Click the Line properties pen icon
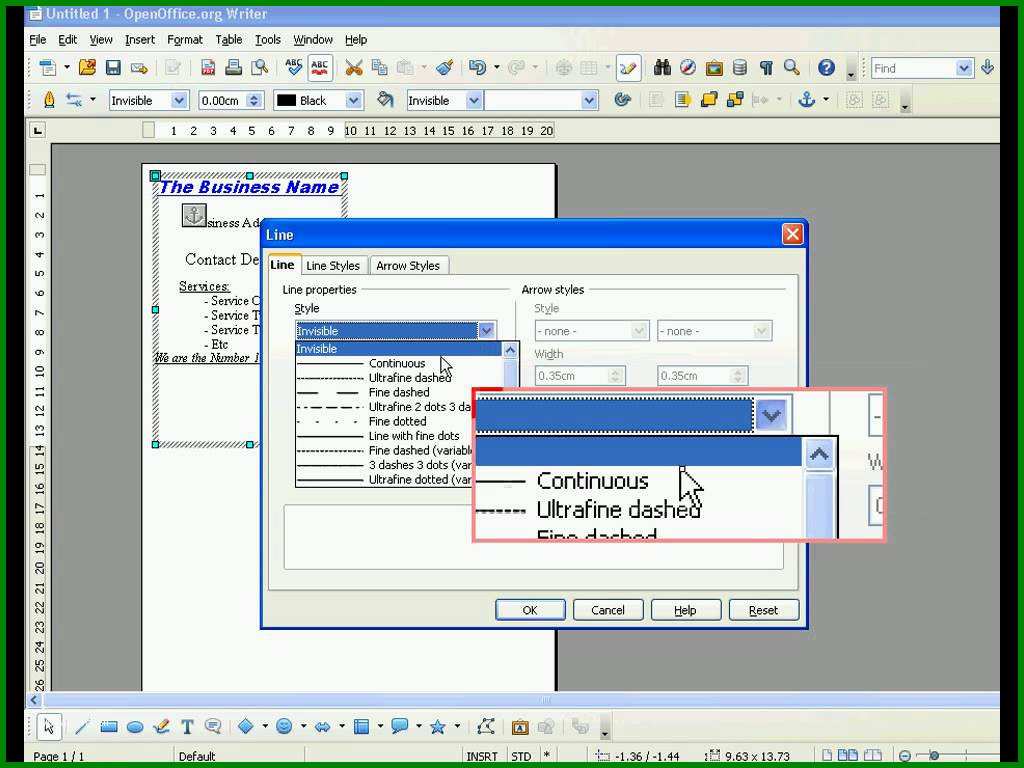This screenshot has width=1024, height=768. coord(48,100)
